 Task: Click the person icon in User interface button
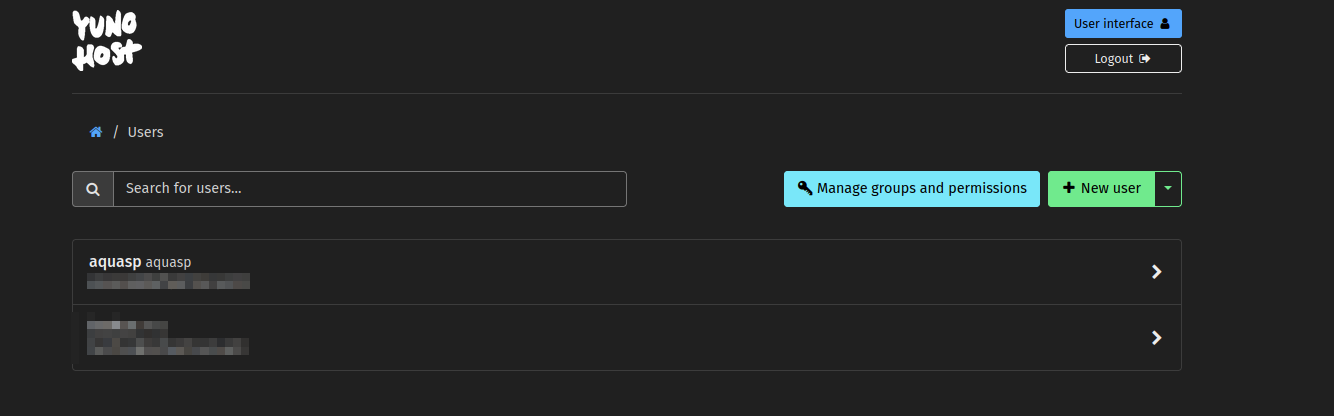(1164, 24)
